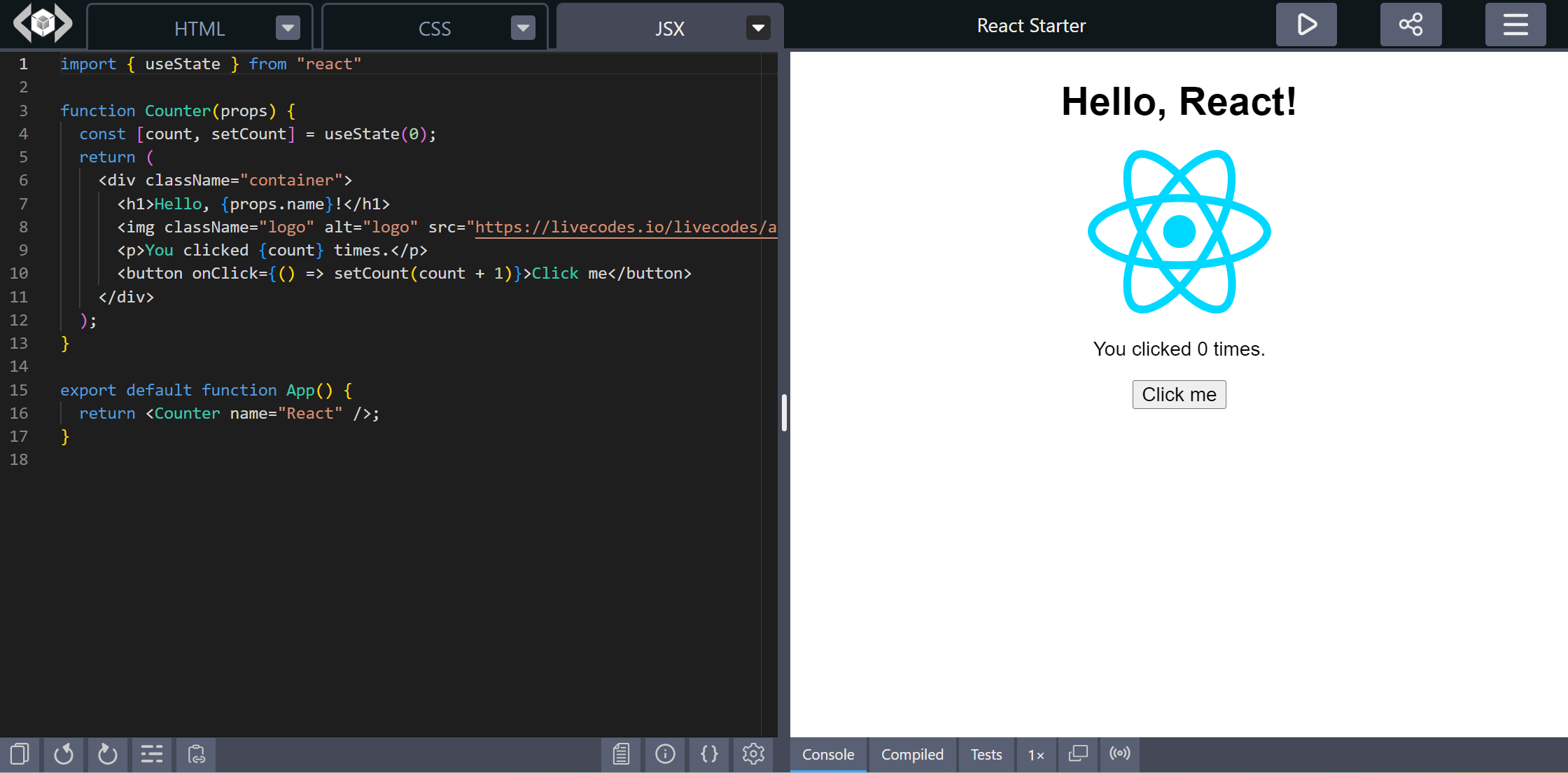
Task: Open the share dialog icon
Action: 1410,25
